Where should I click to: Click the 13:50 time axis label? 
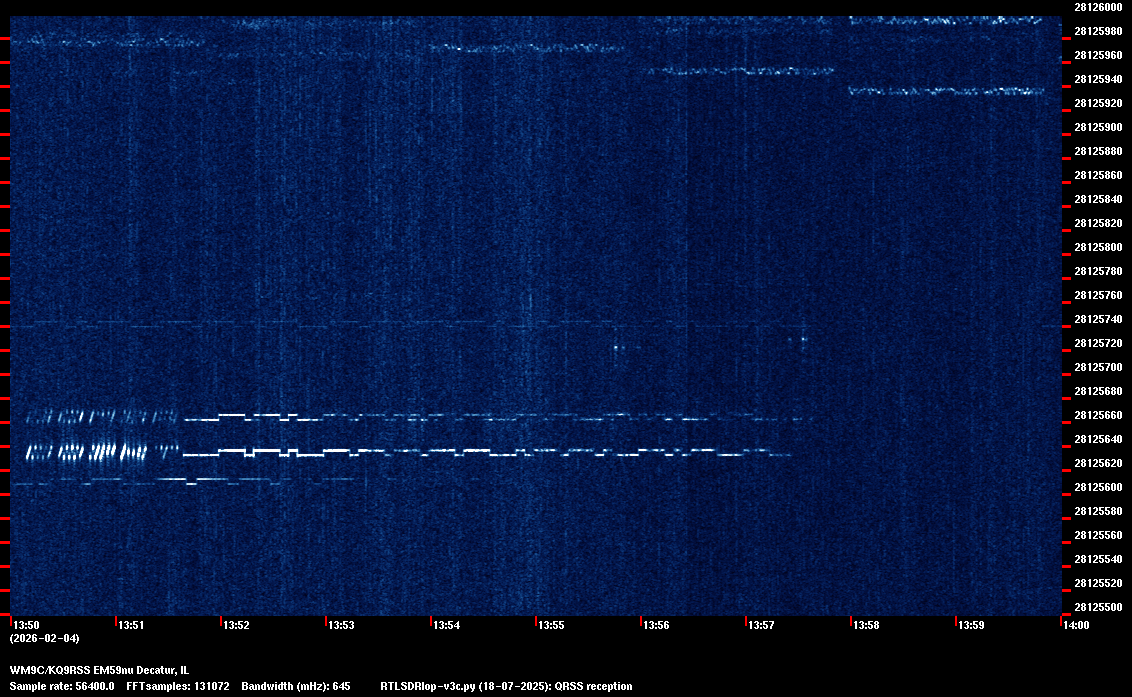click(x=27, y=626)
